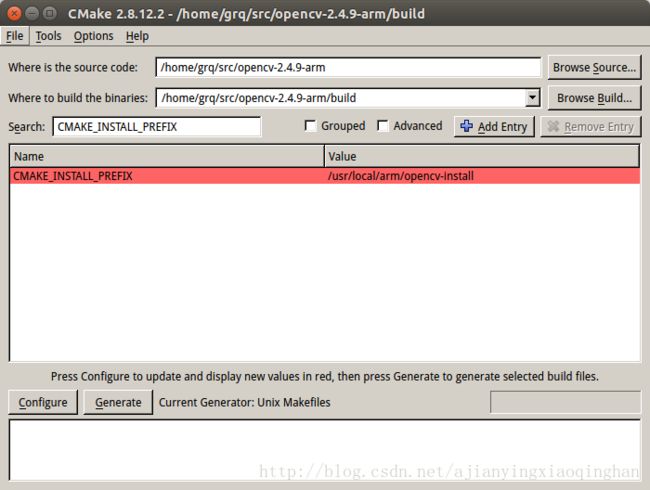Click the /usr/local/arm/opencv-install value cell
Screen dimensions: 650x490
click(x=482, y=176)
